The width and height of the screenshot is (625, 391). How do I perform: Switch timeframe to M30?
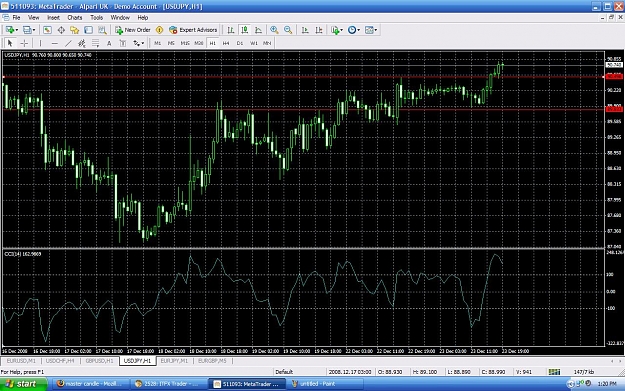[x=199, y=43]
